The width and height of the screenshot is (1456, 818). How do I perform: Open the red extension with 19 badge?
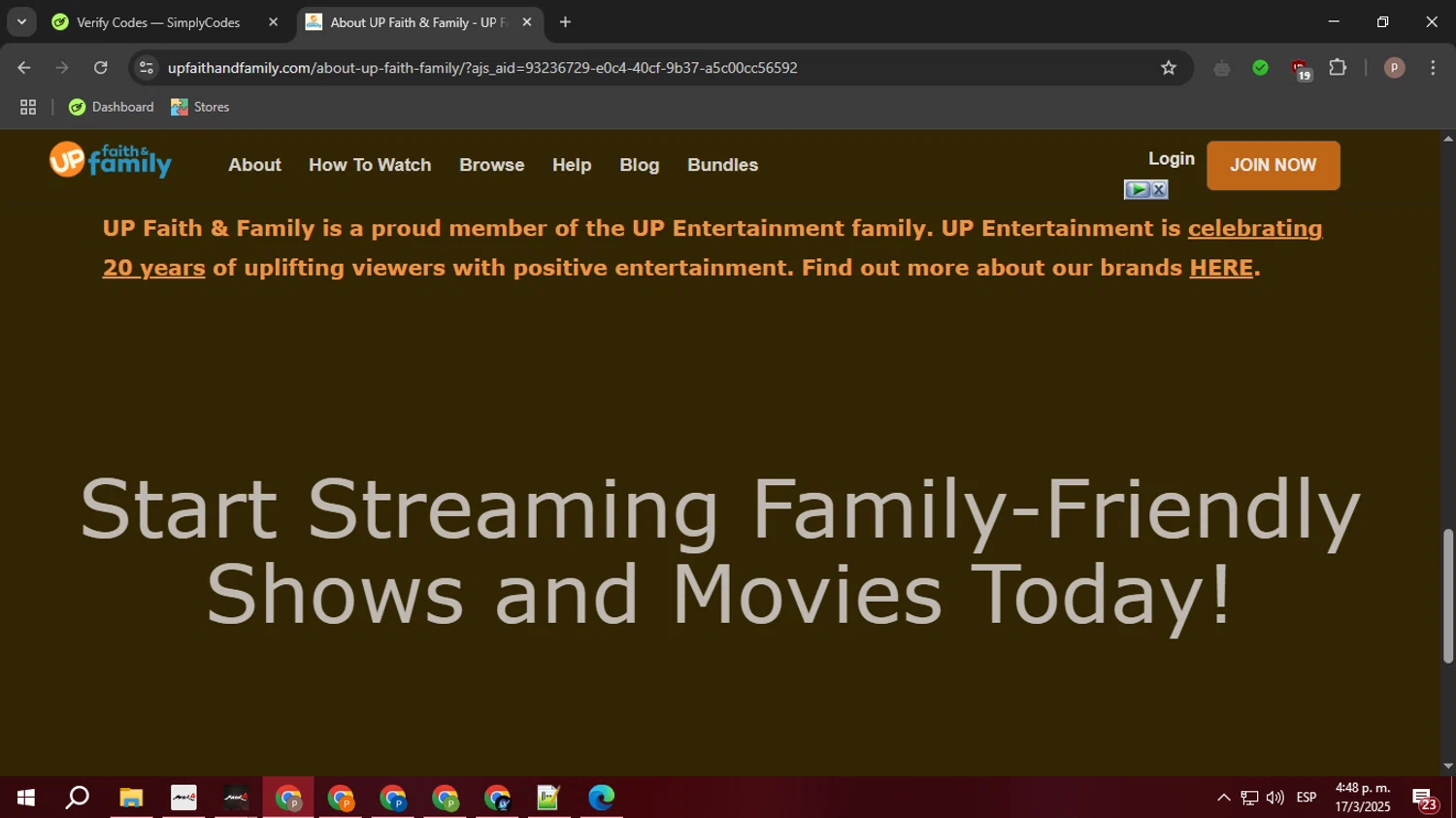(x=1300, y=69)
